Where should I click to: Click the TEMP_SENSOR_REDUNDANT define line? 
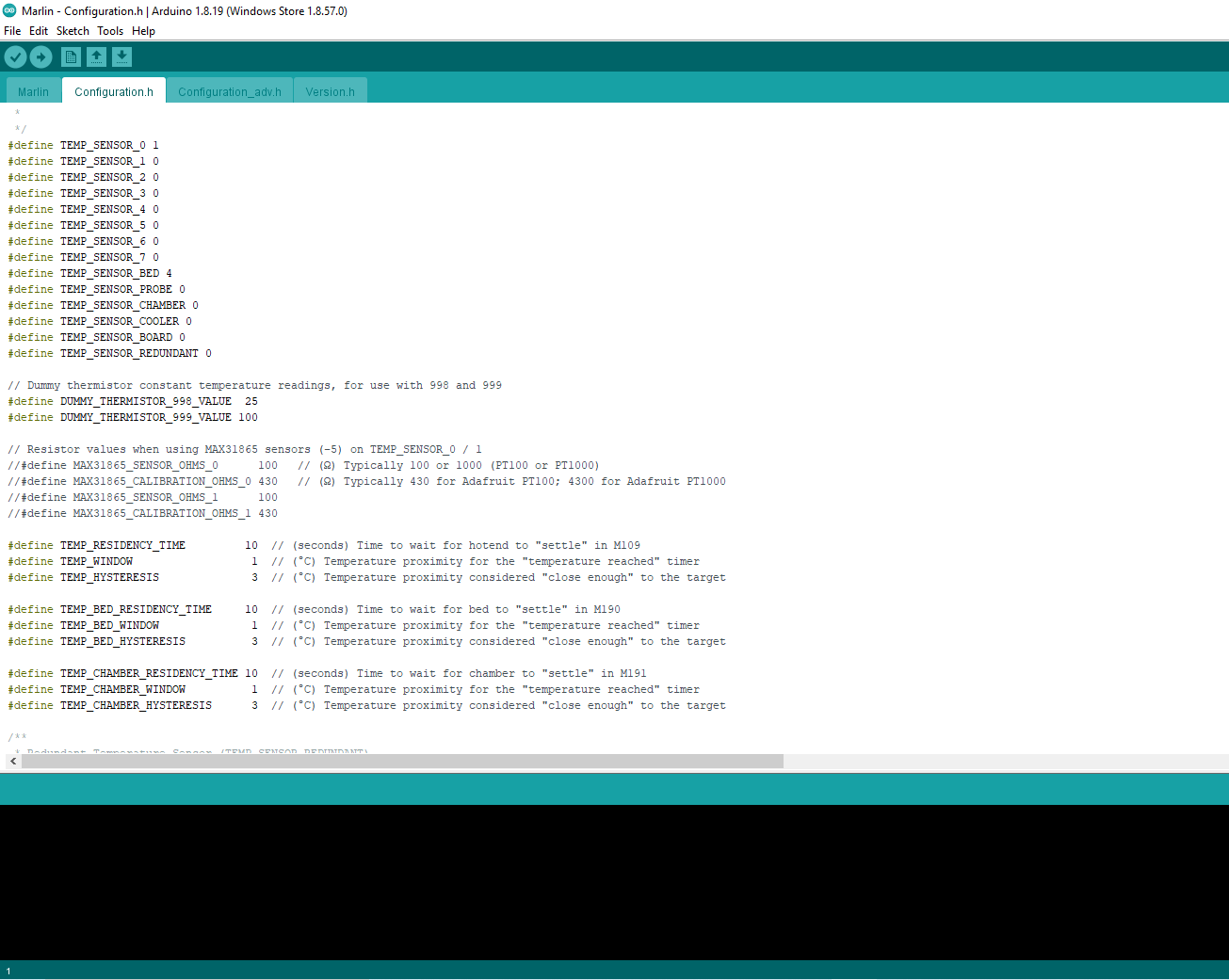tap(110, 353)
